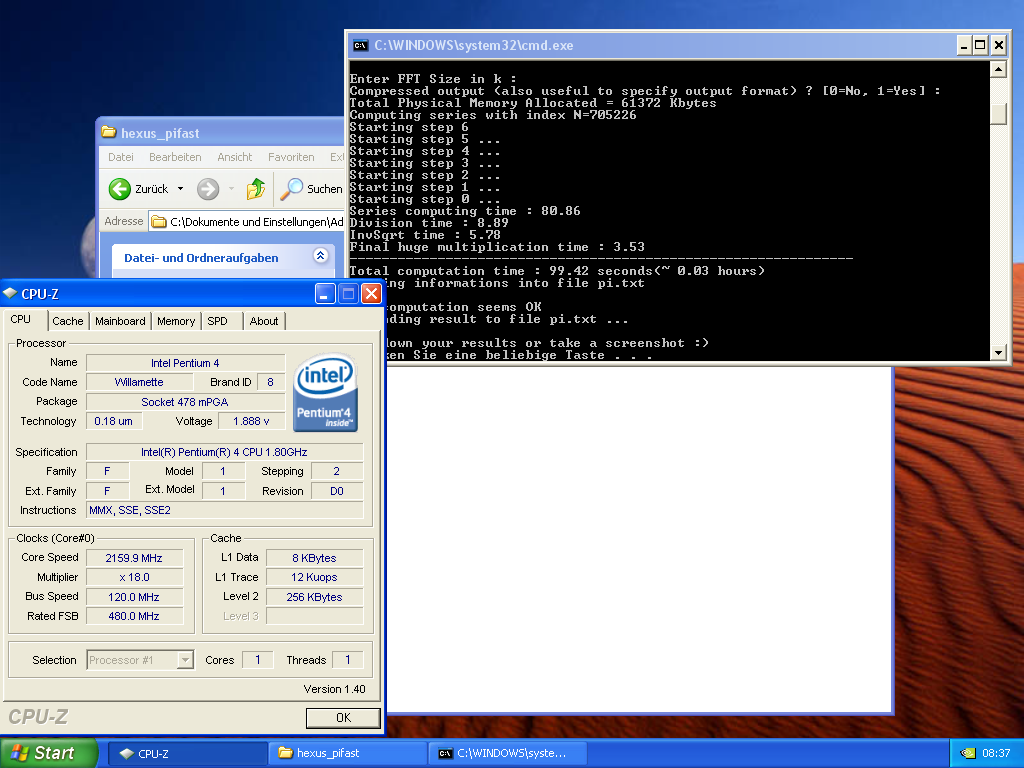Click the Code Name field Willamette
Image resolution: width=1024 pixels, height=768 pixels.
139,382
